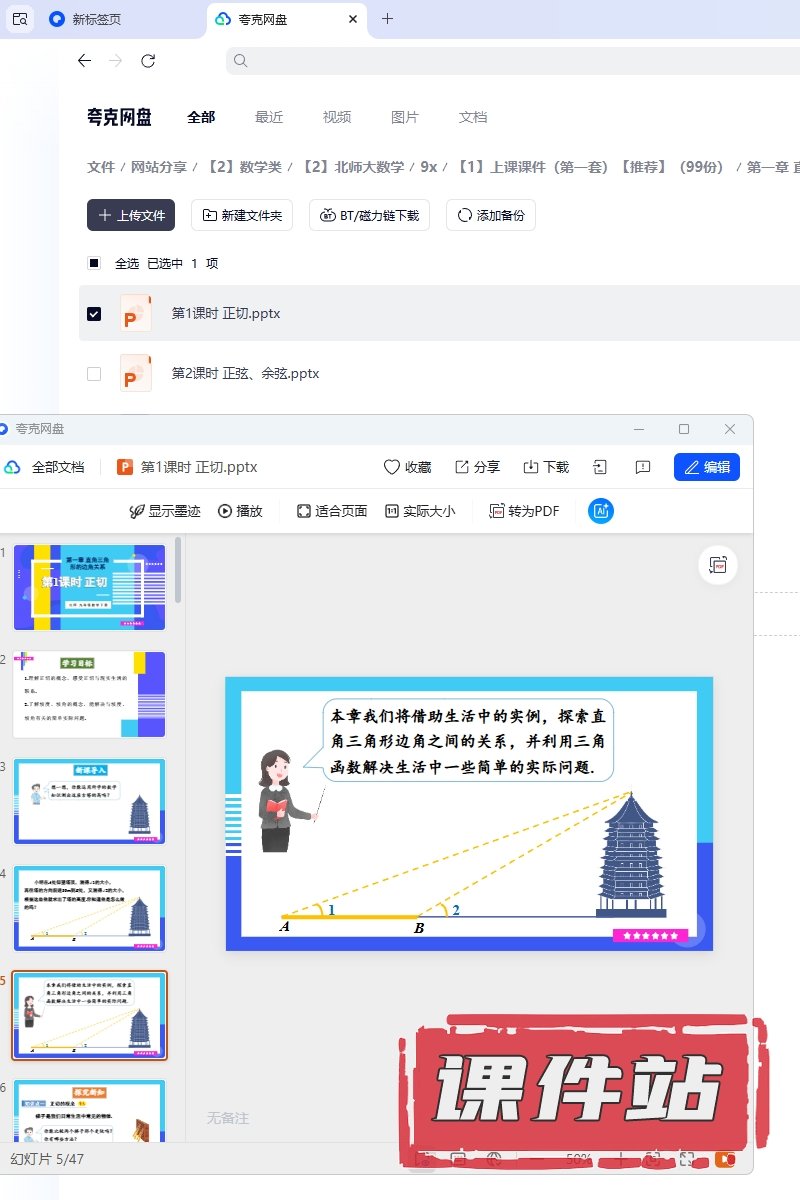Uncheck the 第1课时 正切.pptx checkbox

94,314
